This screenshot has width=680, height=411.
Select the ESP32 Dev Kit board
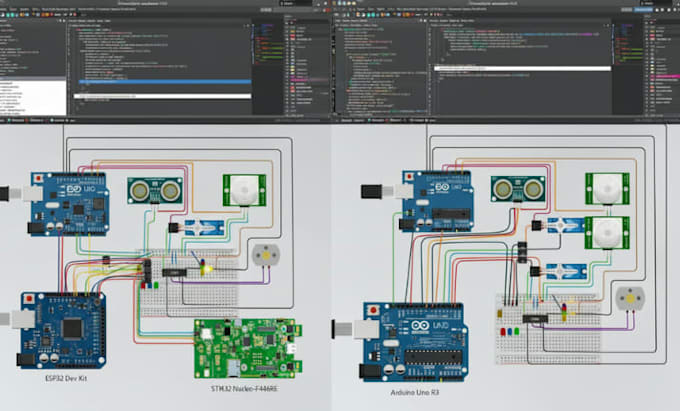(x=62, y=330)
